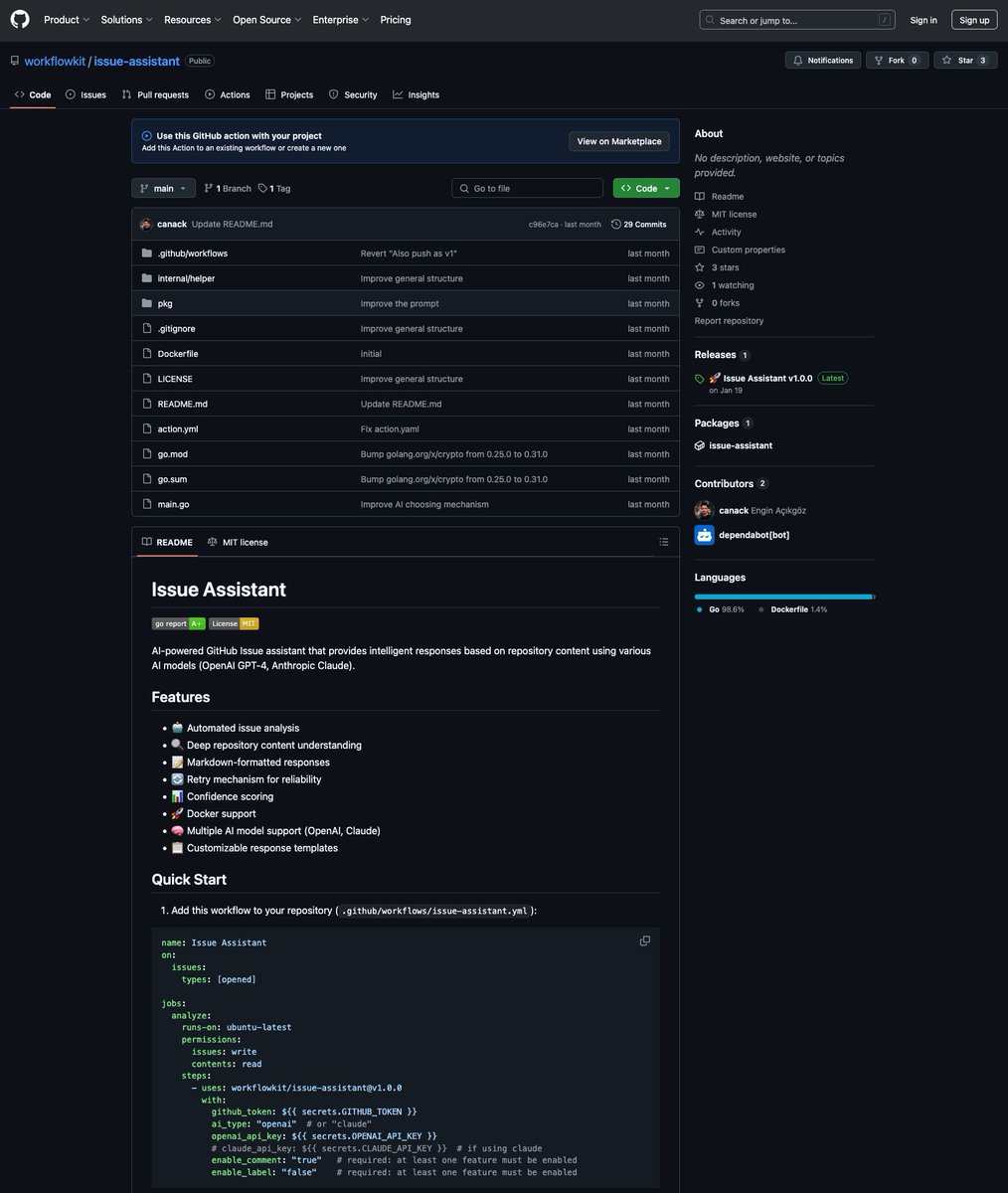Screen dimensions: 1008x1193
Task: Switch to the Insights tab
Action: coord(416,94)
